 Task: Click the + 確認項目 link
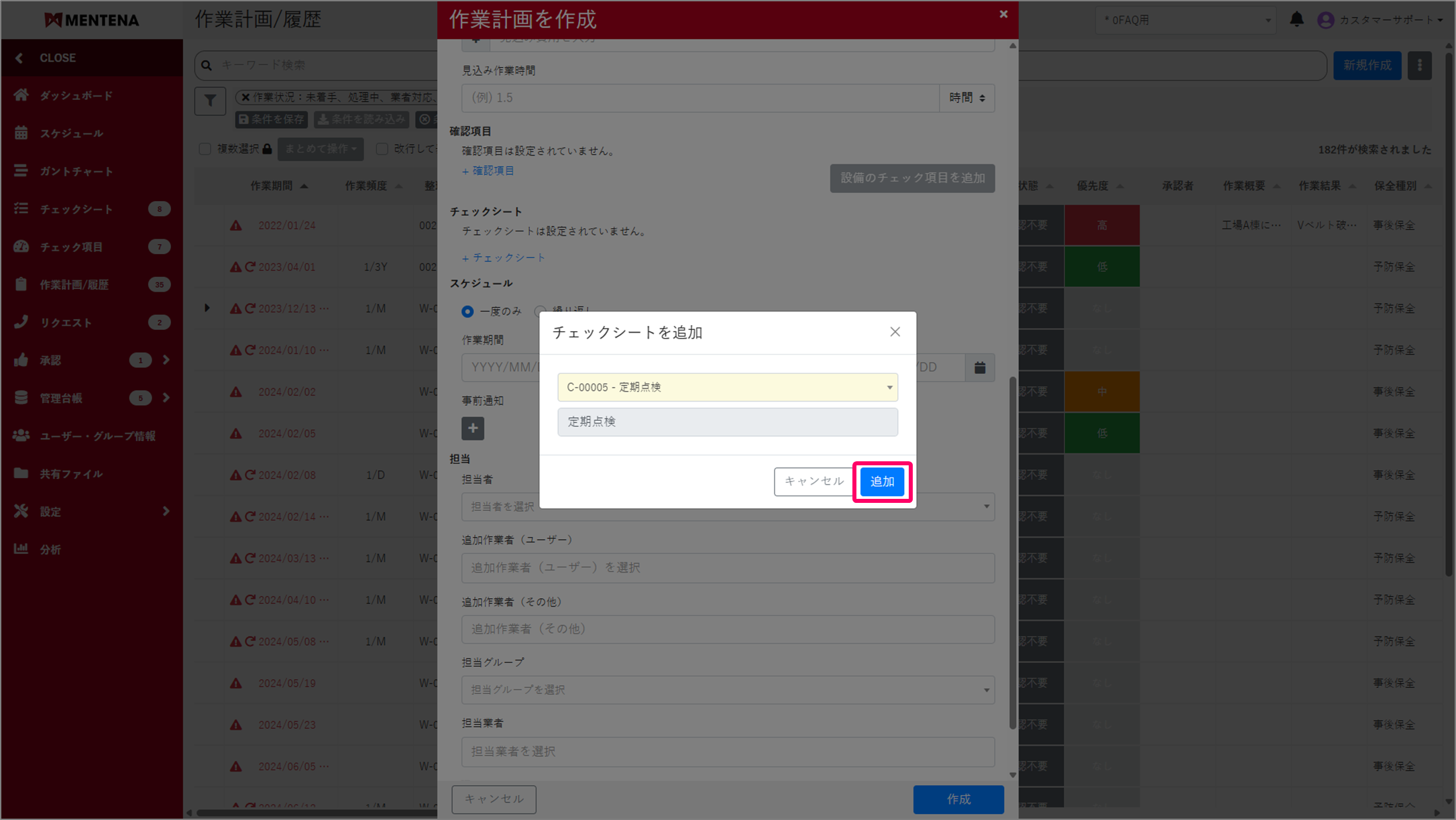point(488,171)
